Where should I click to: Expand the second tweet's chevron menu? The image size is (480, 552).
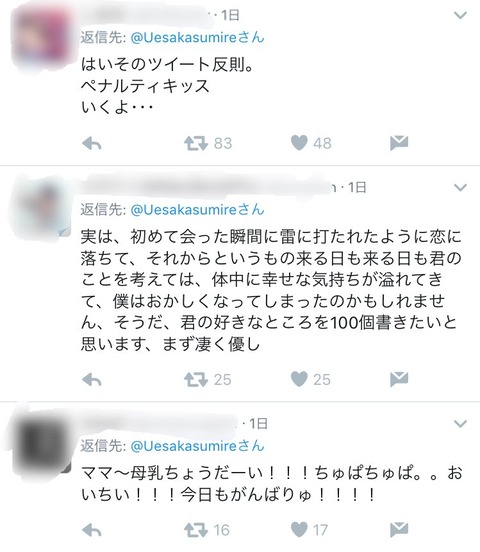tap(460, 187)
